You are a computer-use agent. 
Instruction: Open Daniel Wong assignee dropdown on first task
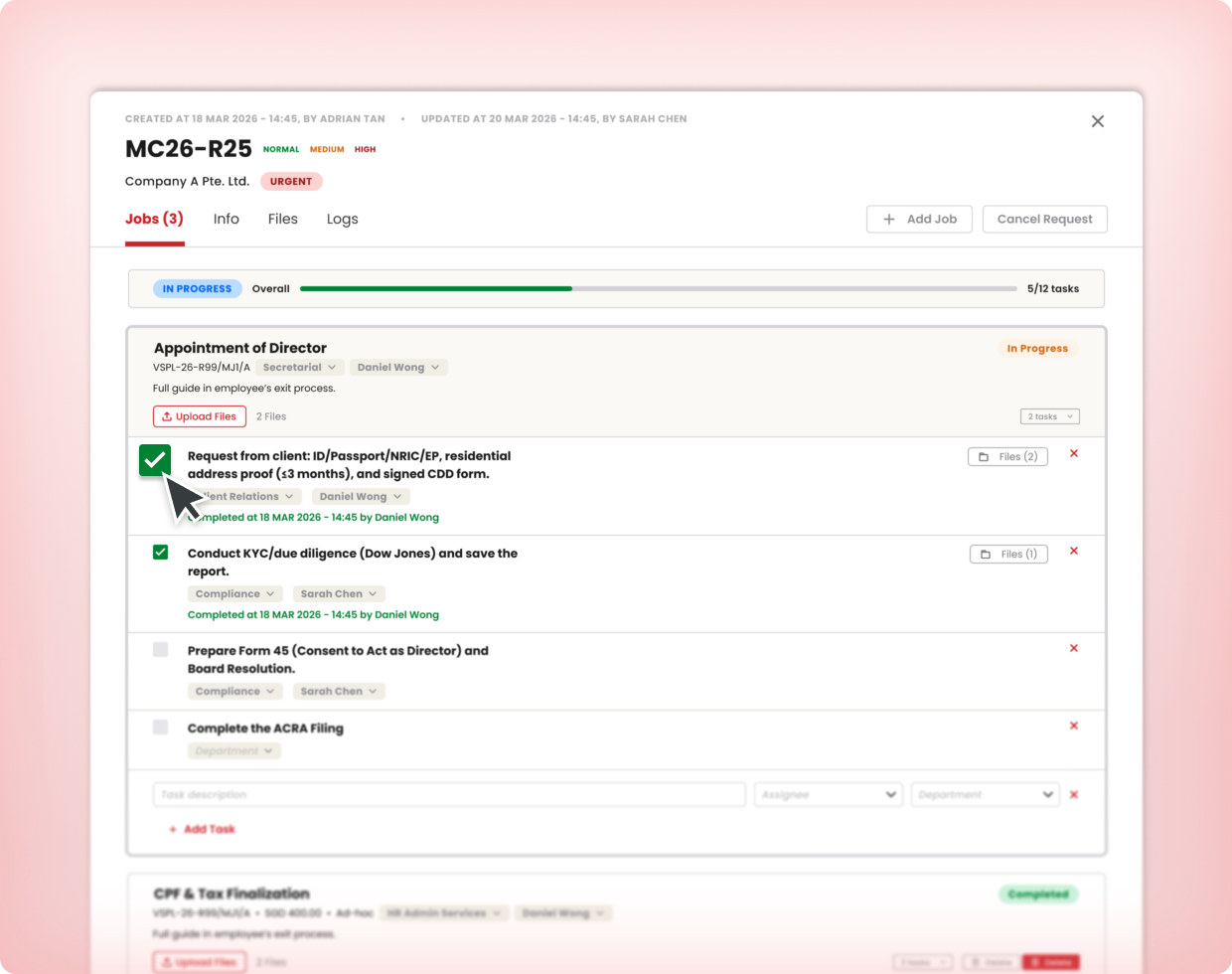361,496
